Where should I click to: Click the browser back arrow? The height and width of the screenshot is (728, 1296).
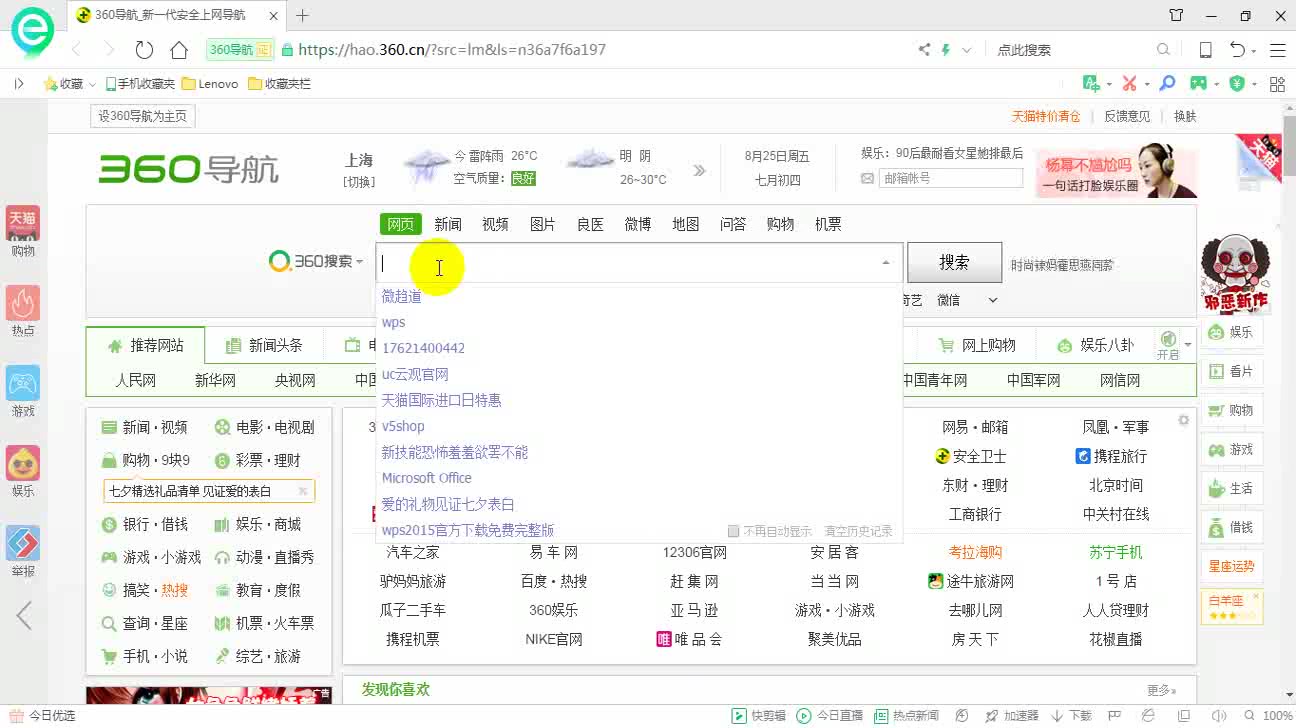click(76, 50)
